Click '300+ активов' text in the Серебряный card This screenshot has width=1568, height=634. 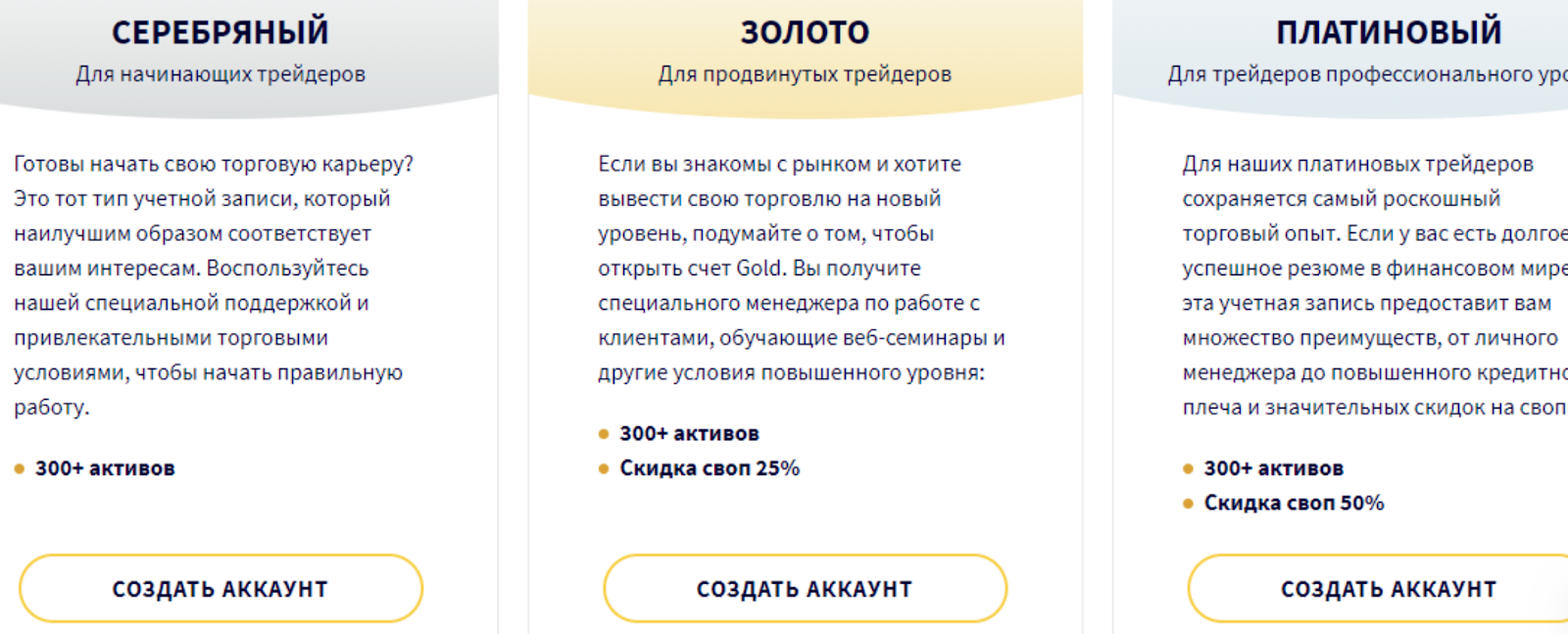pyautogui.click(x=105, y=468)
